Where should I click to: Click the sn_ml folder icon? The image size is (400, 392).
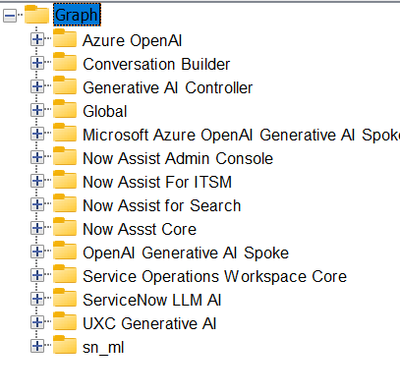tap(65, 346)
